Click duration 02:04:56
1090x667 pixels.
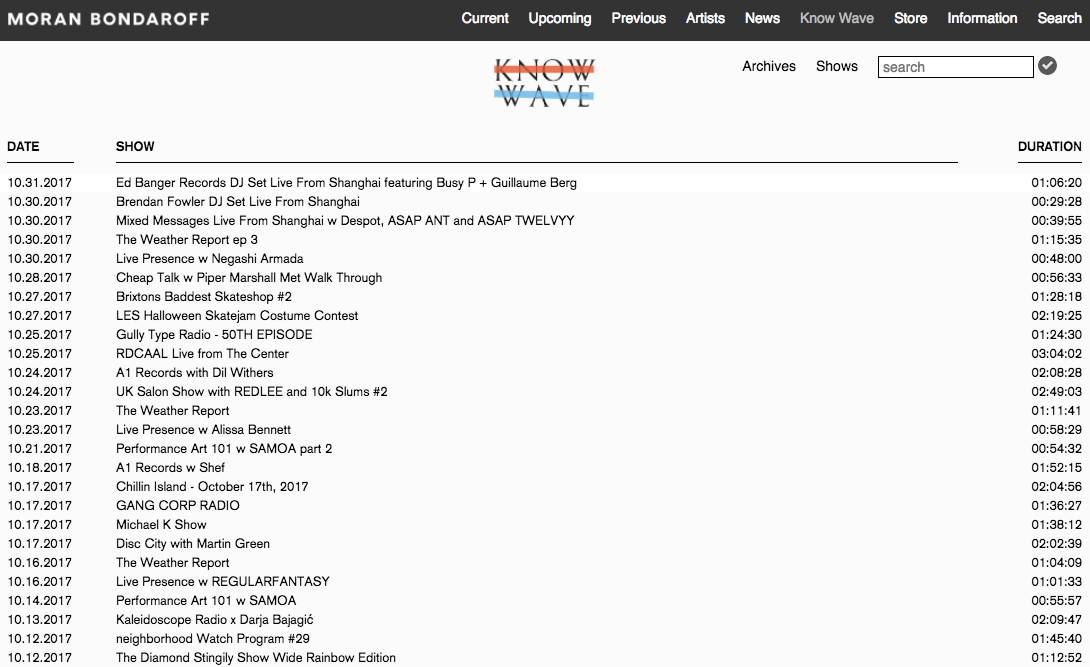coord(1056,486)
